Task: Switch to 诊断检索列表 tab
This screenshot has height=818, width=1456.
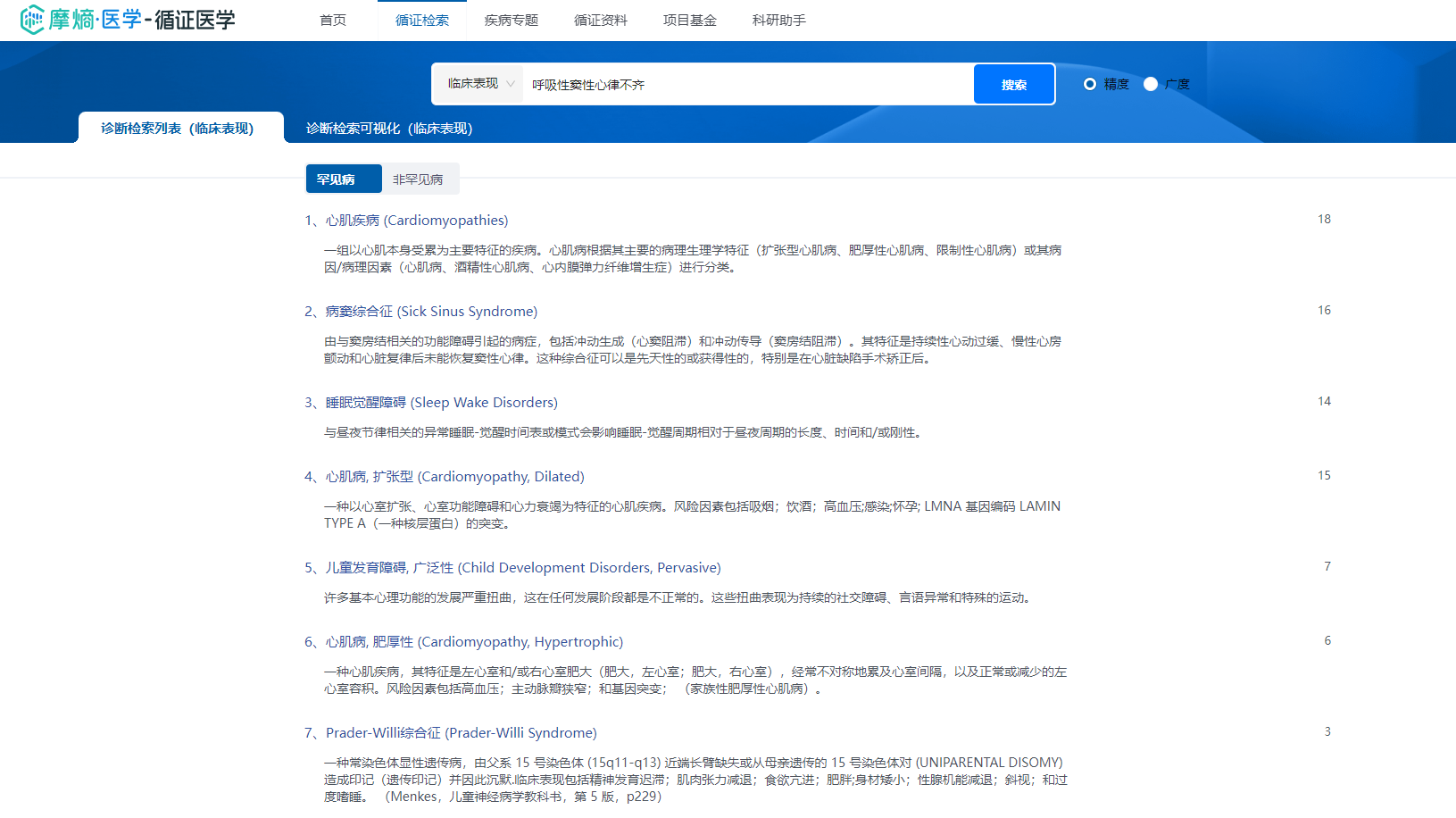Action: [178, 129]
